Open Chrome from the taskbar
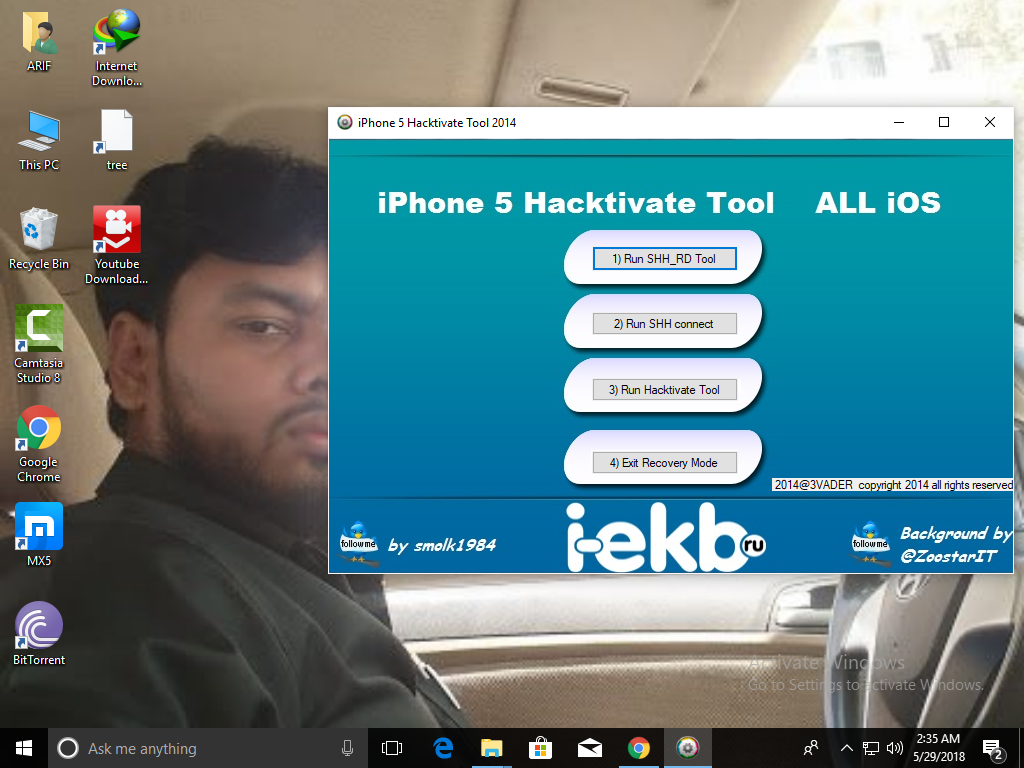Image resolution: width=1024 pixels, height=768 pixels. (x=639, y=748)
